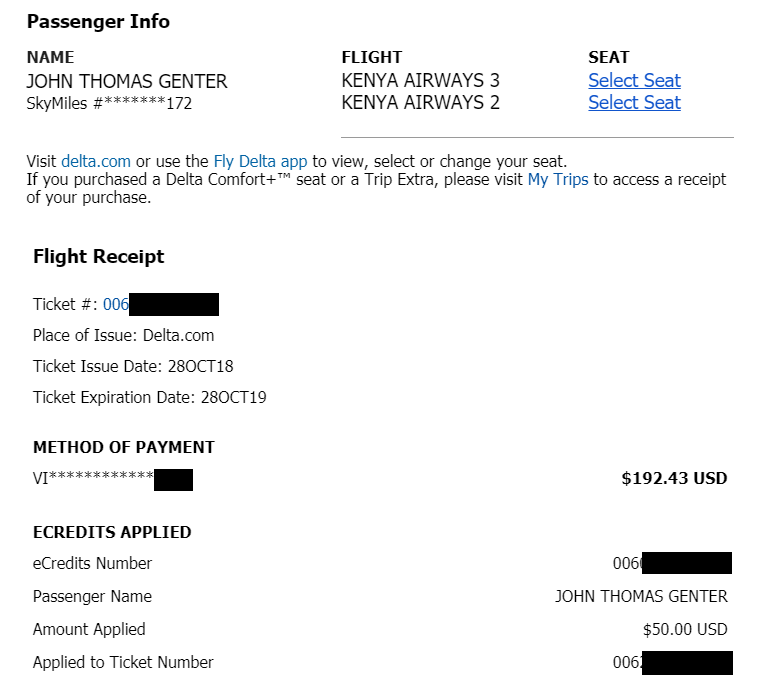Click the Place of Issue Delta.com line
Viewport: 766px width, 692px height.
(124, 336)
